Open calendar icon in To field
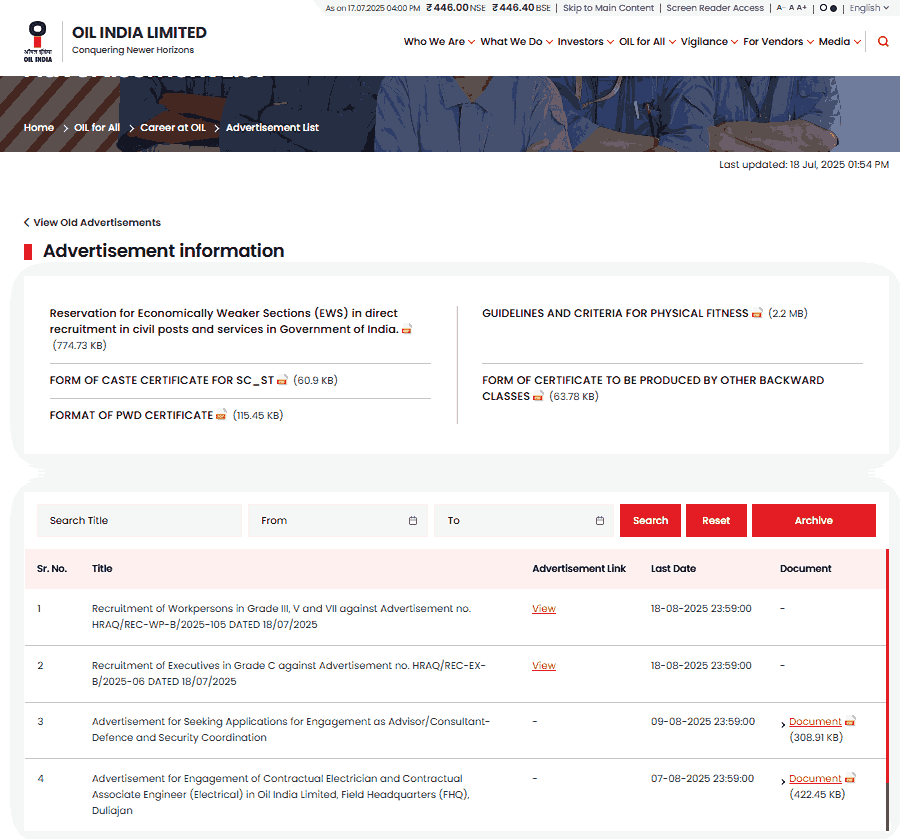 [600, 521]
